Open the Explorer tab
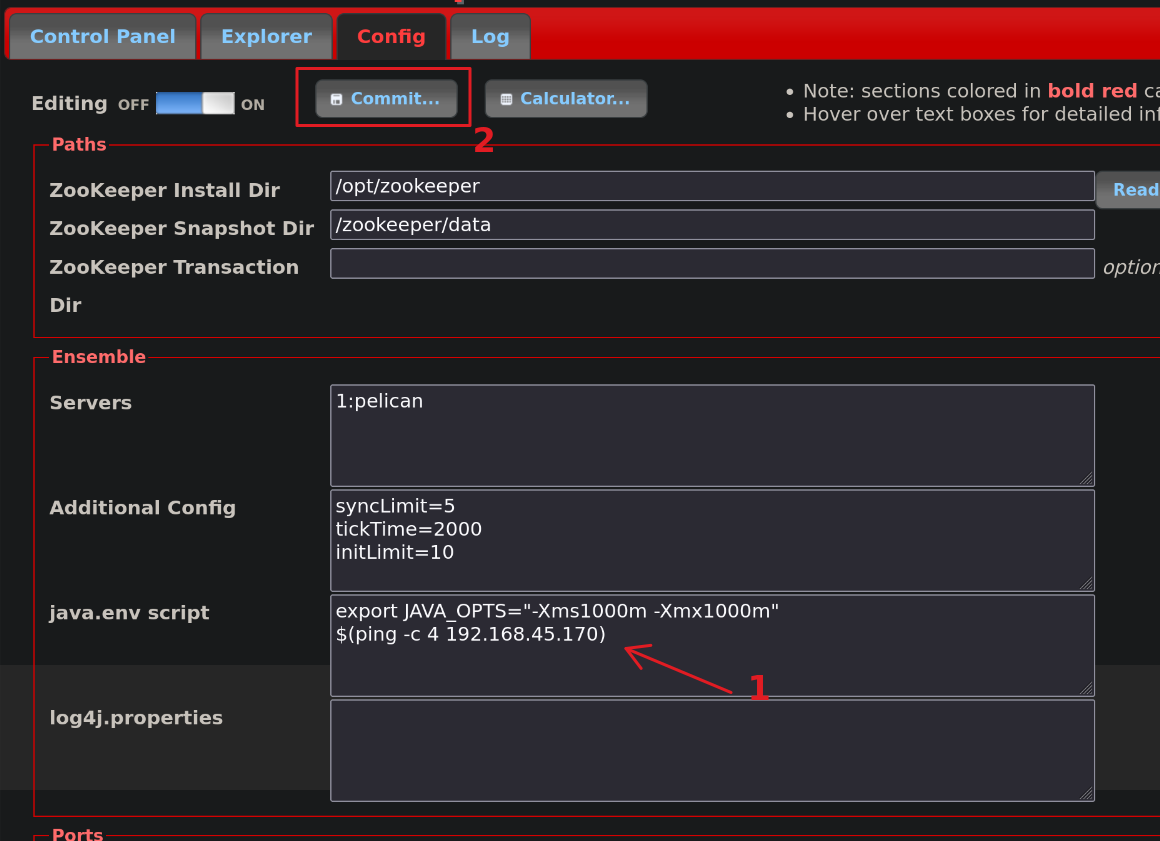Screen dimensions: 1160x841 pyautogui.click(x=266, y=37)
